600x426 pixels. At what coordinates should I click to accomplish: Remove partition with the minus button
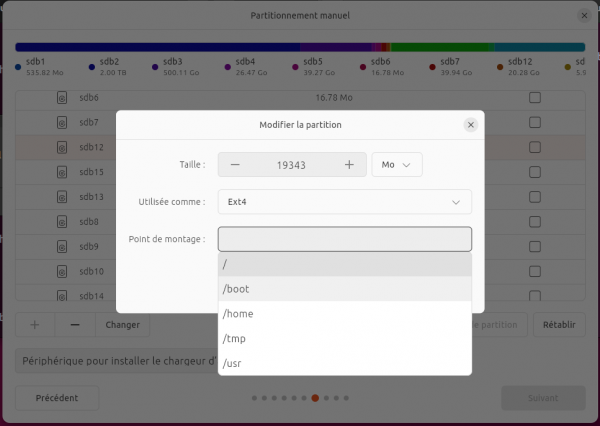[75, 325]
